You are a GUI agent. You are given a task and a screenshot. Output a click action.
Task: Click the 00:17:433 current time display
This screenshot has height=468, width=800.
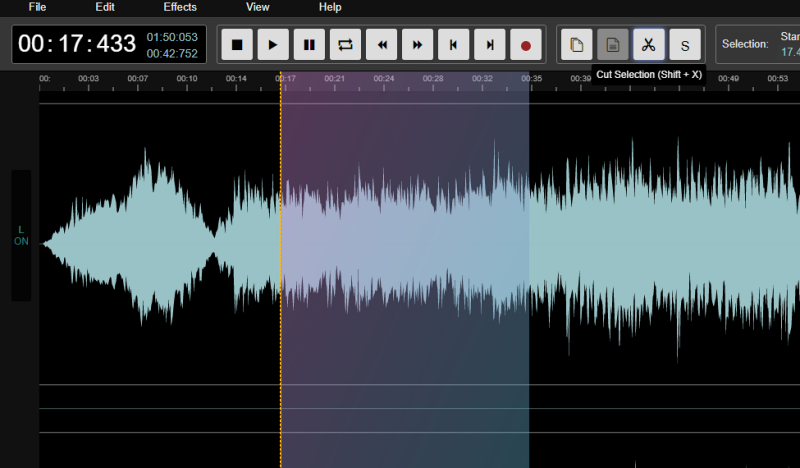coord(77,44)
